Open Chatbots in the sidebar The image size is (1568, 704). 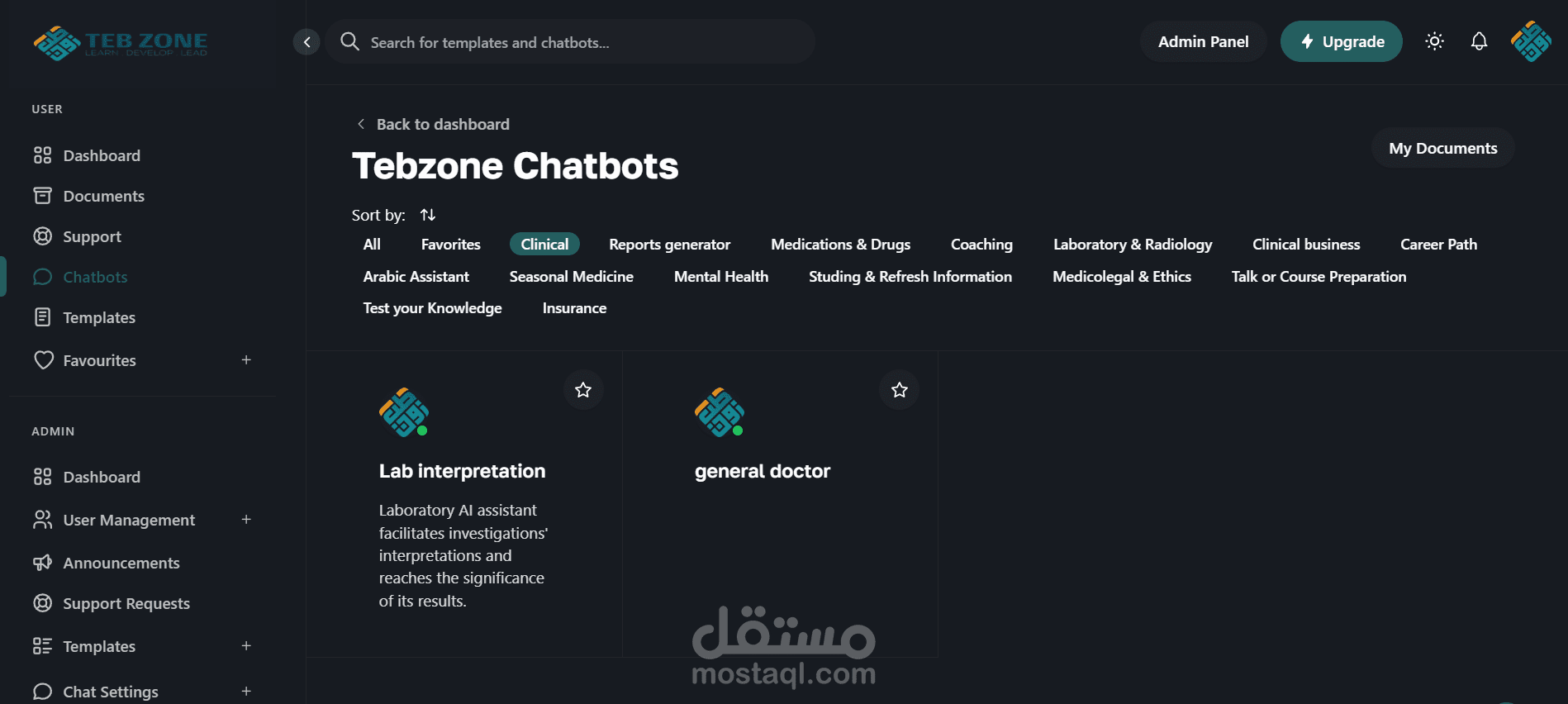[x=95, y=277]
